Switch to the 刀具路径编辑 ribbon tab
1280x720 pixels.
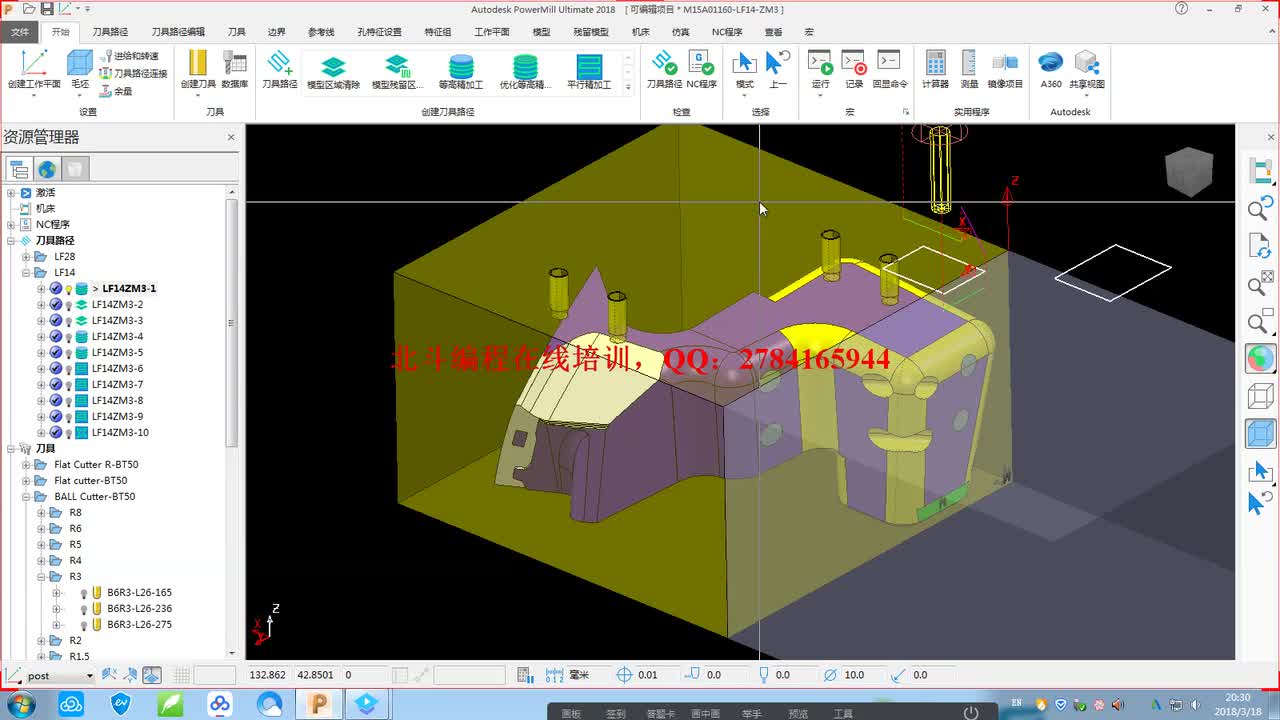coord(178,32)
